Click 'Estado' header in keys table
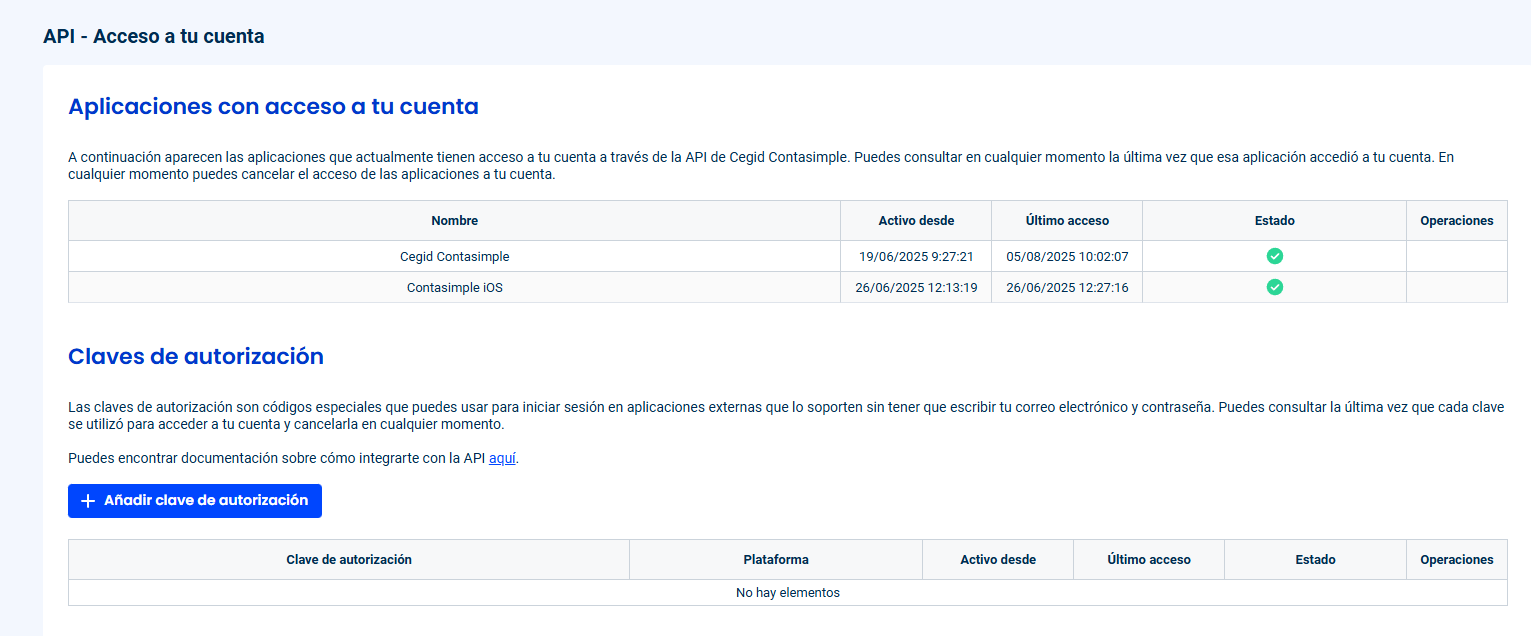1531x636 pixels. [1316, 560]
